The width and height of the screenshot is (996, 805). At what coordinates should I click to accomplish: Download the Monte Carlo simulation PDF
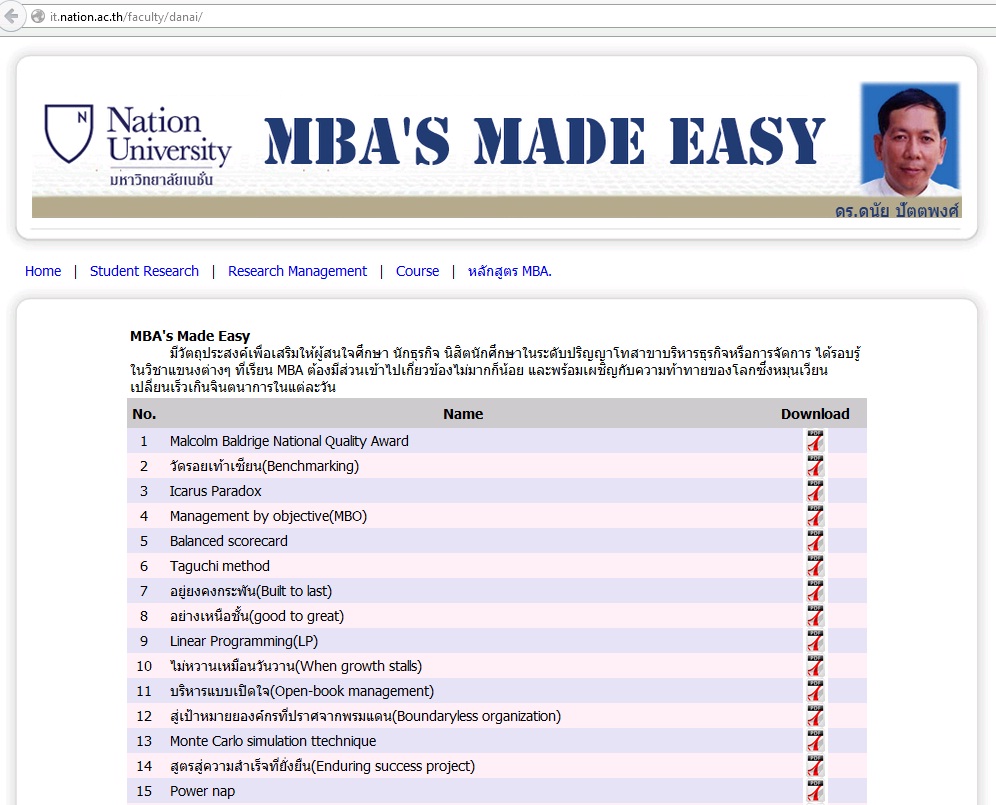tap(815, 741)
